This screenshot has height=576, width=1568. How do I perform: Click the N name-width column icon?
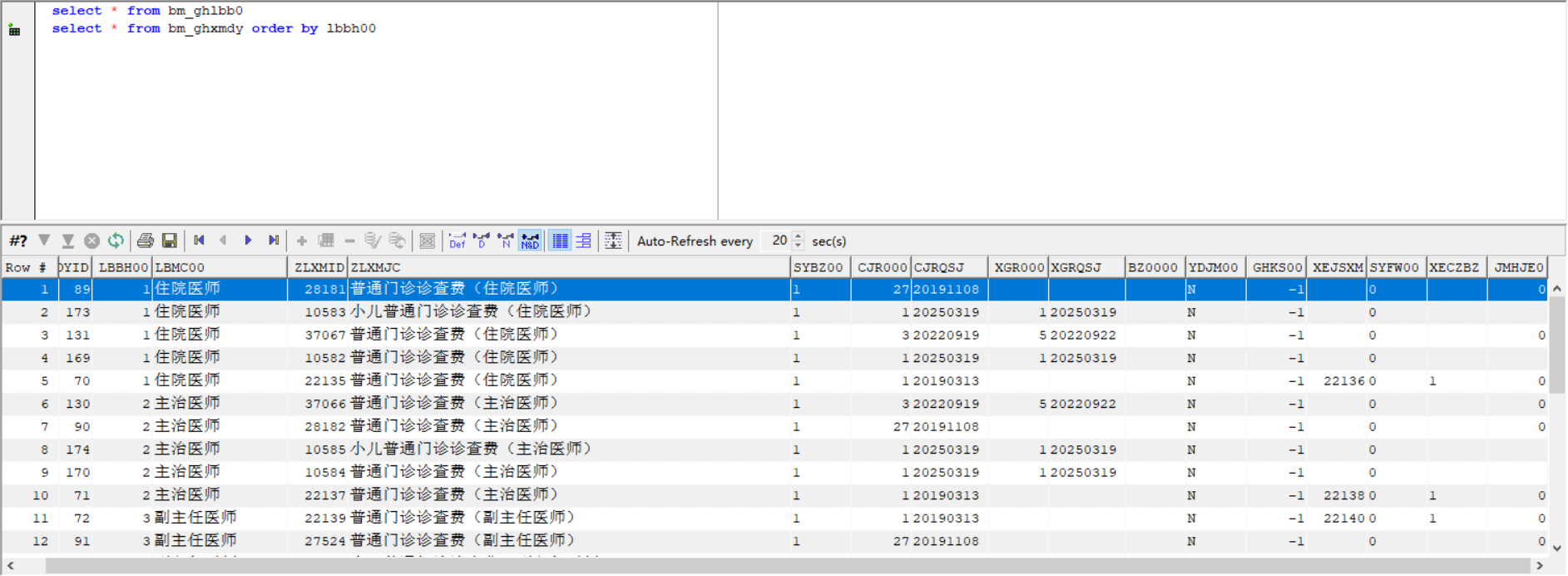click(506, 241)
